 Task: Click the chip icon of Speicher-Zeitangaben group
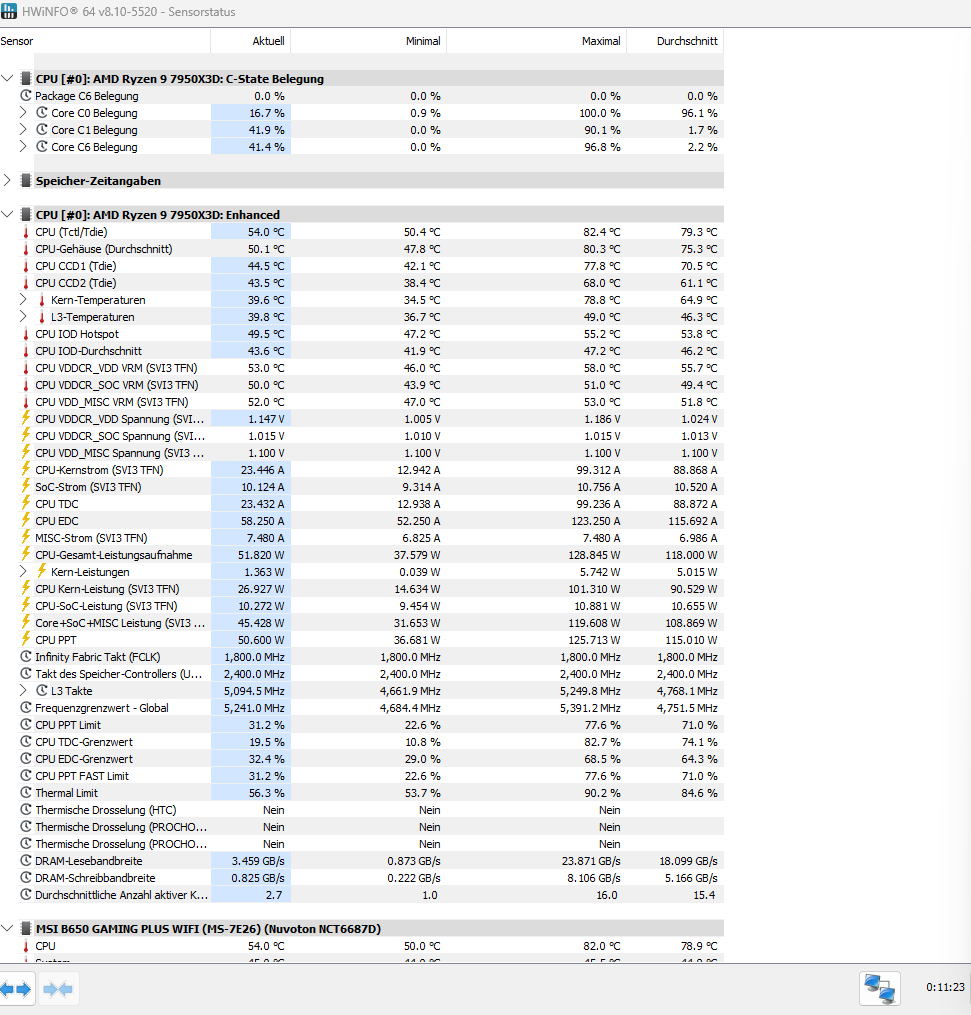[26, 181]
